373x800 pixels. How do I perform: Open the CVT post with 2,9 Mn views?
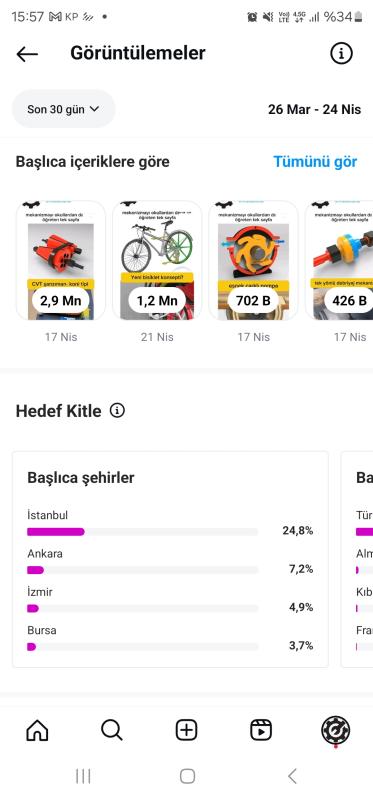61,260
